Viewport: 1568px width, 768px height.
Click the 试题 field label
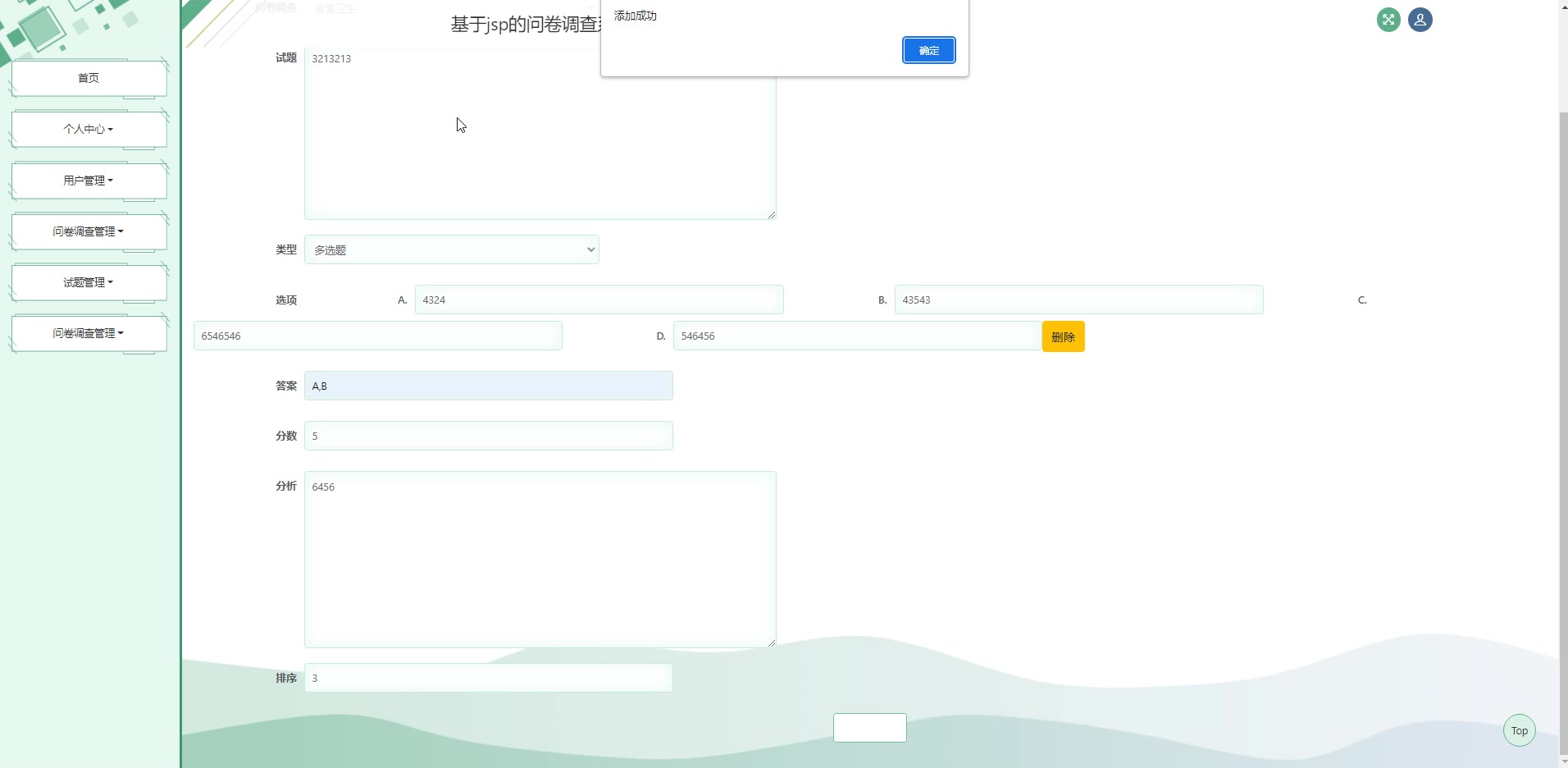286,57
